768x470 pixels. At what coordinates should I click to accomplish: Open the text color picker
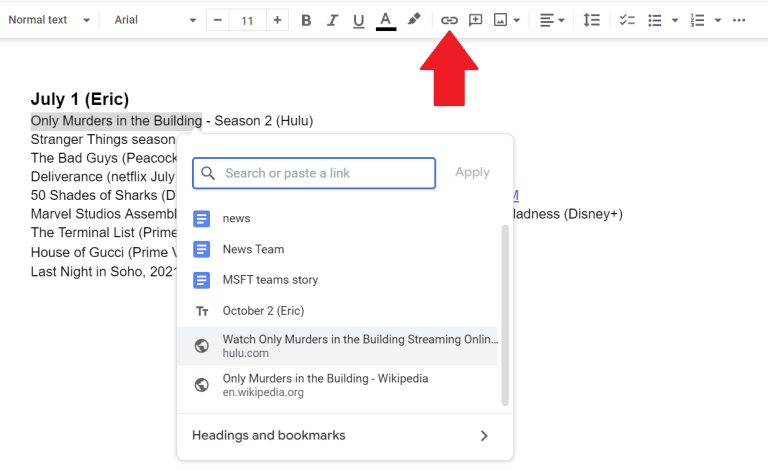[386, 20]
